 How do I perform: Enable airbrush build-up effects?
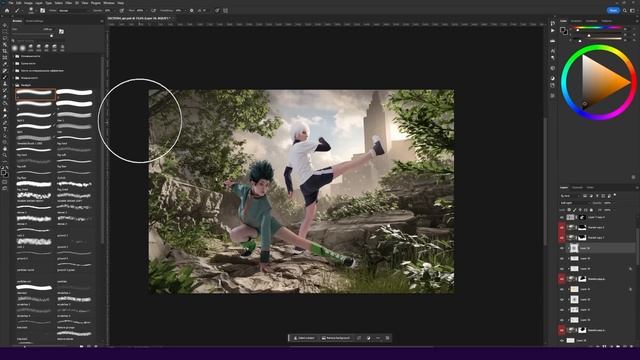point(153,11)
